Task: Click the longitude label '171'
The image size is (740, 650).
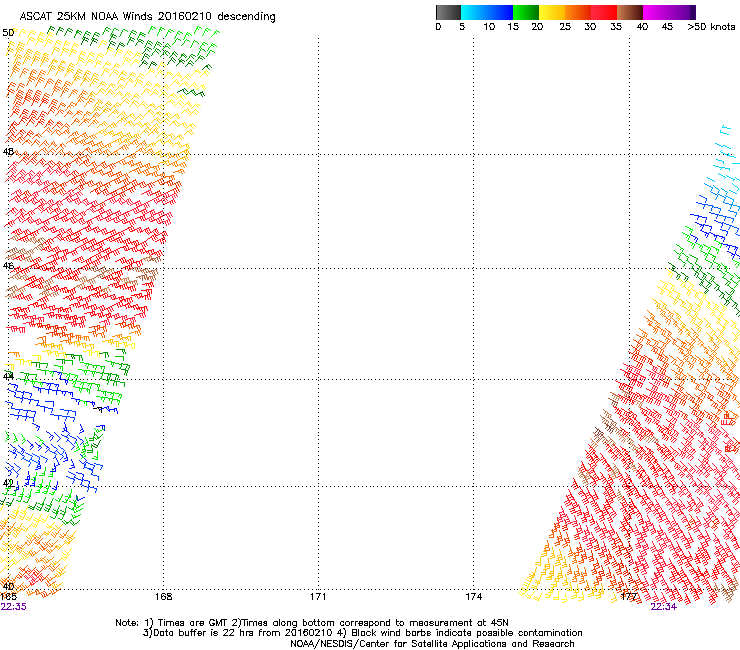Action: [x=318, y=597]
